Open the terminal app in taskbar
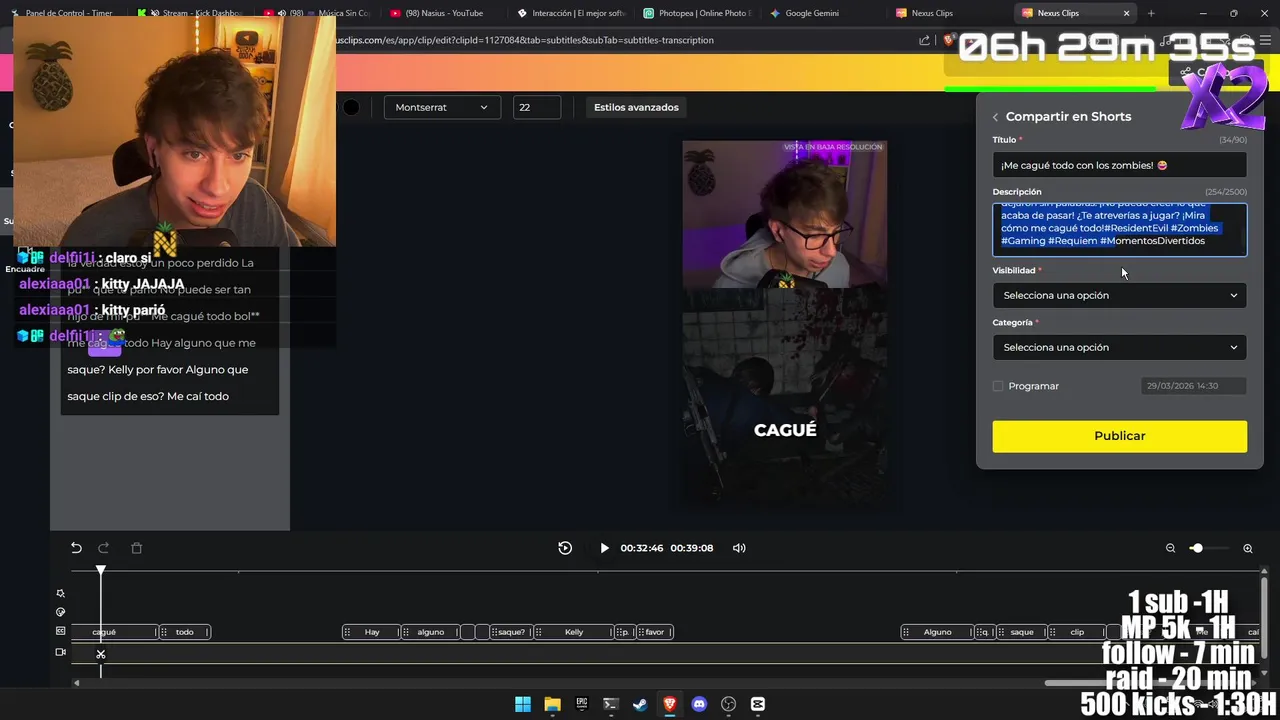The height and width of the screenshot is (720, 1280). pyautogui.click(x=611, y=704)
